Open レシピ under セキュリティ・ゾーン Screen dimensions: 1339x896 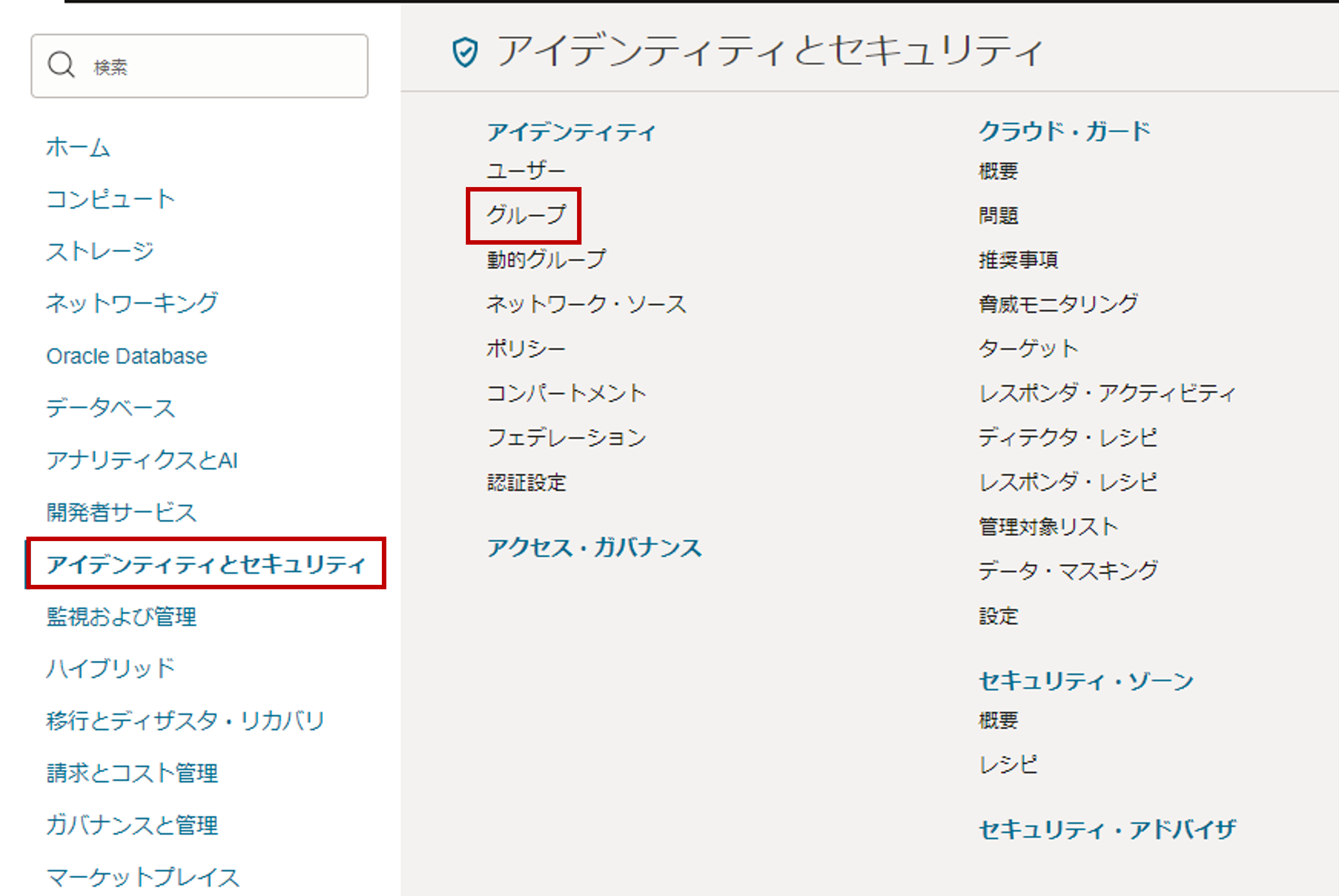[x=1008, y=765]
